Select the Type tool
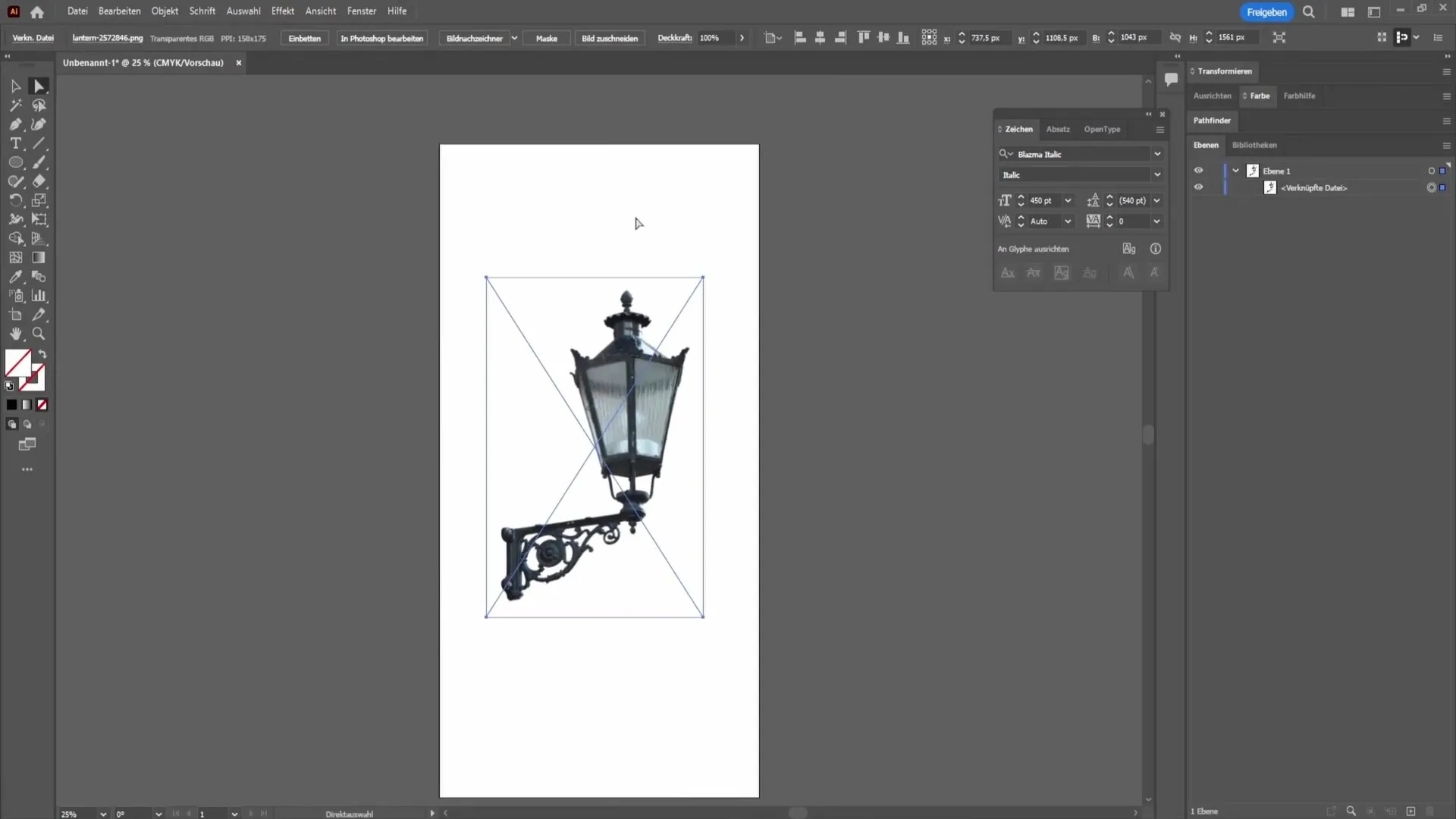Image resolution: width=1456 pixels, height=819 pixels. click(x=15, y=143)
